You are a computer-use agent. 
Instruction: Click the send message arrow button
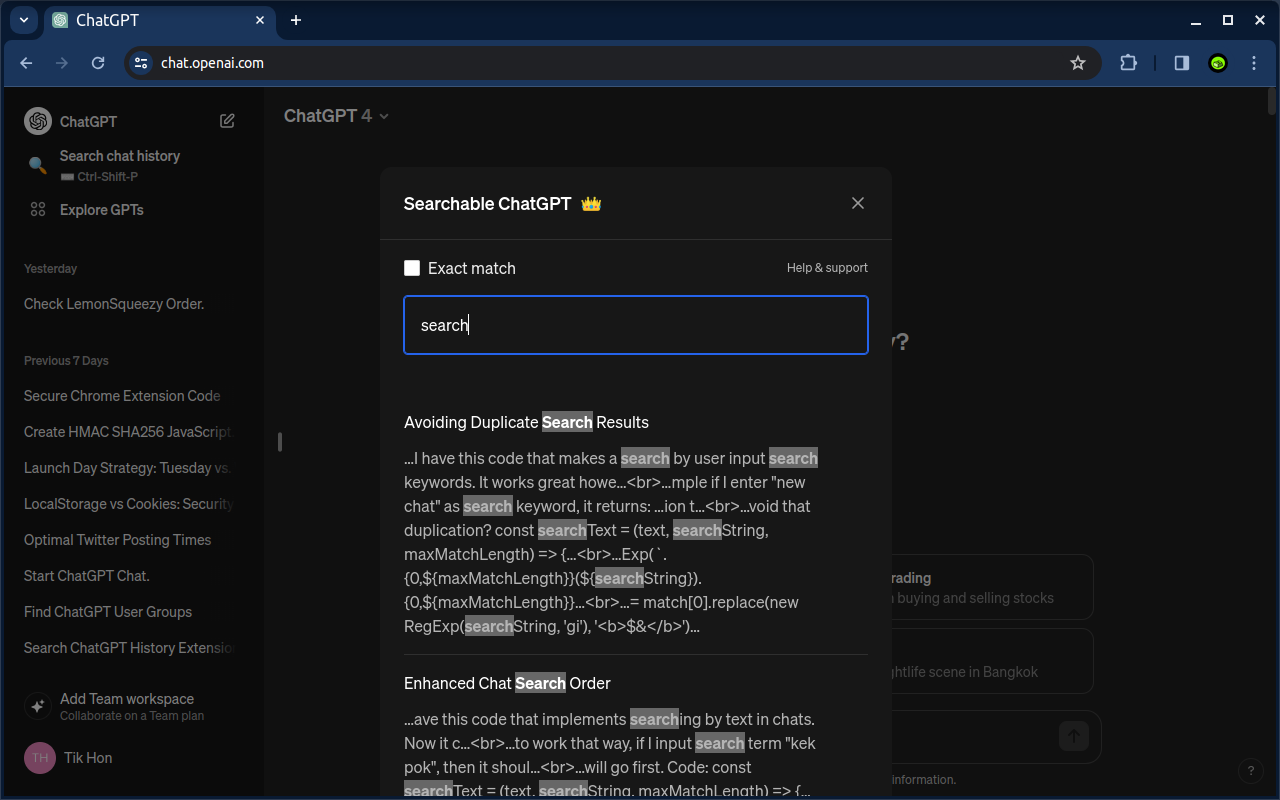(x=1074, y=737)
